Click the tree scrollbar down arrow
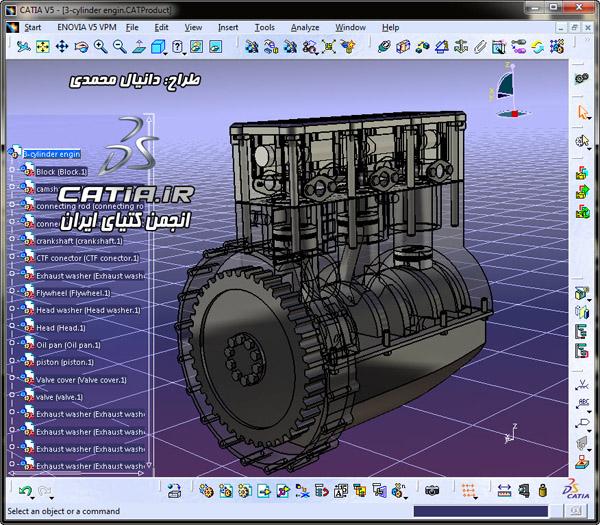The width and height of the screenshot is (600, 525). tap(149, 465)
